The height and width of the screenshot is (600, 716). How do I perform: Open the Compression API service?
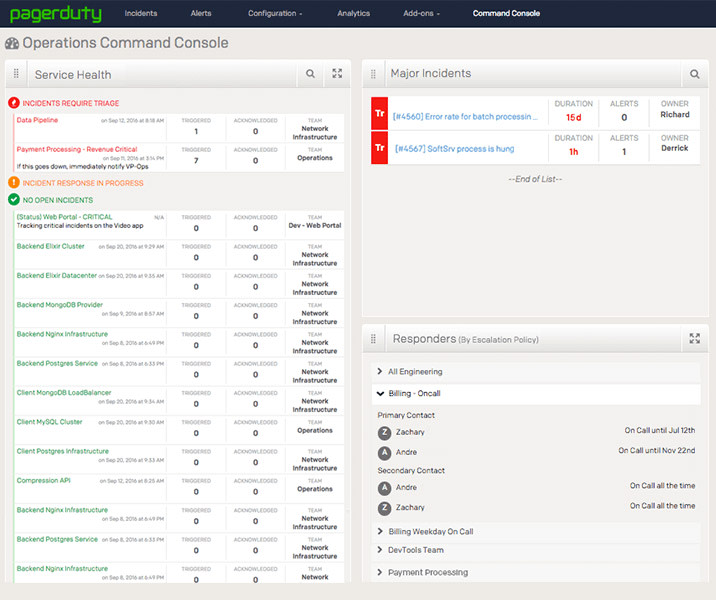(43, 480)
